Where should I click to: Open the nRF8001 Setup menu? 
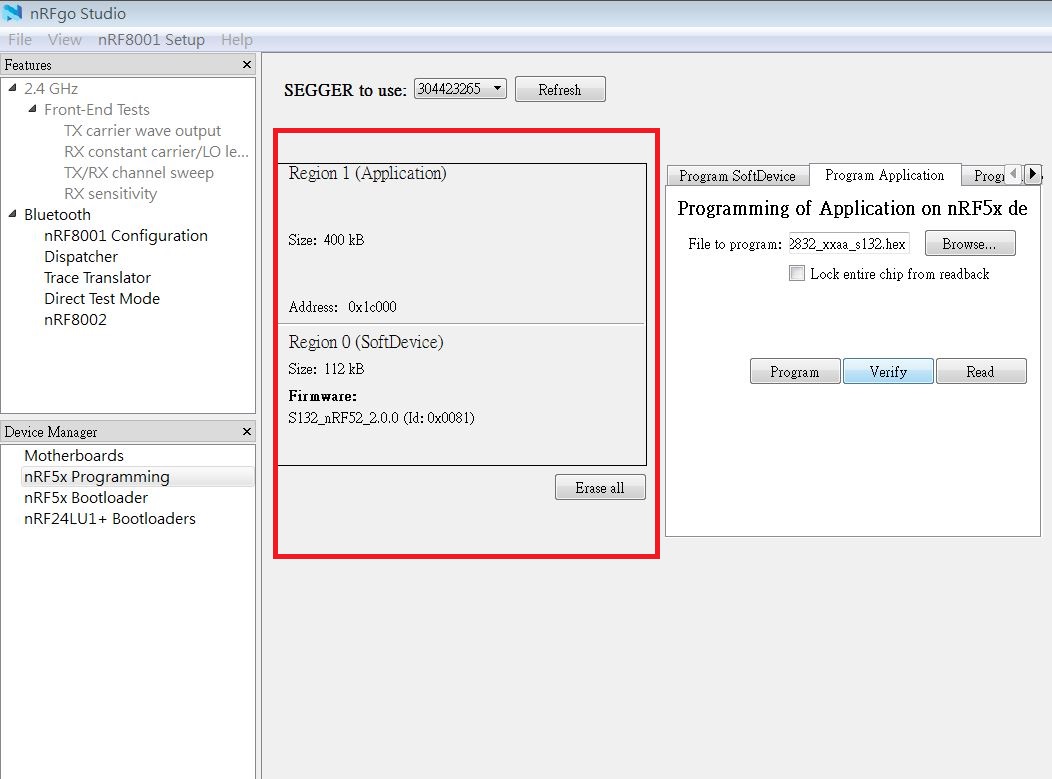coord(149,39)
